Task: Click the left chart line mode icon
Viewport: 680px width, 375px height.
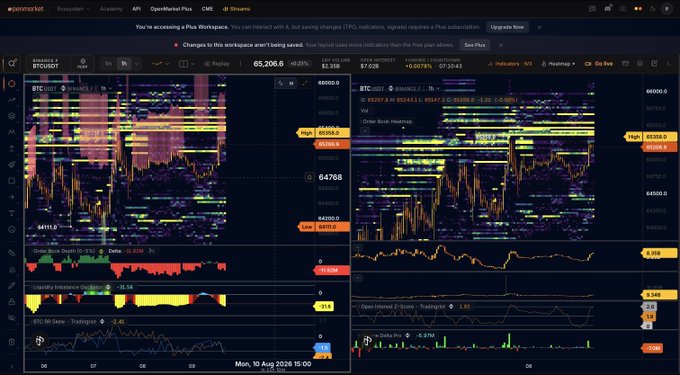Action: click(281, 83)
